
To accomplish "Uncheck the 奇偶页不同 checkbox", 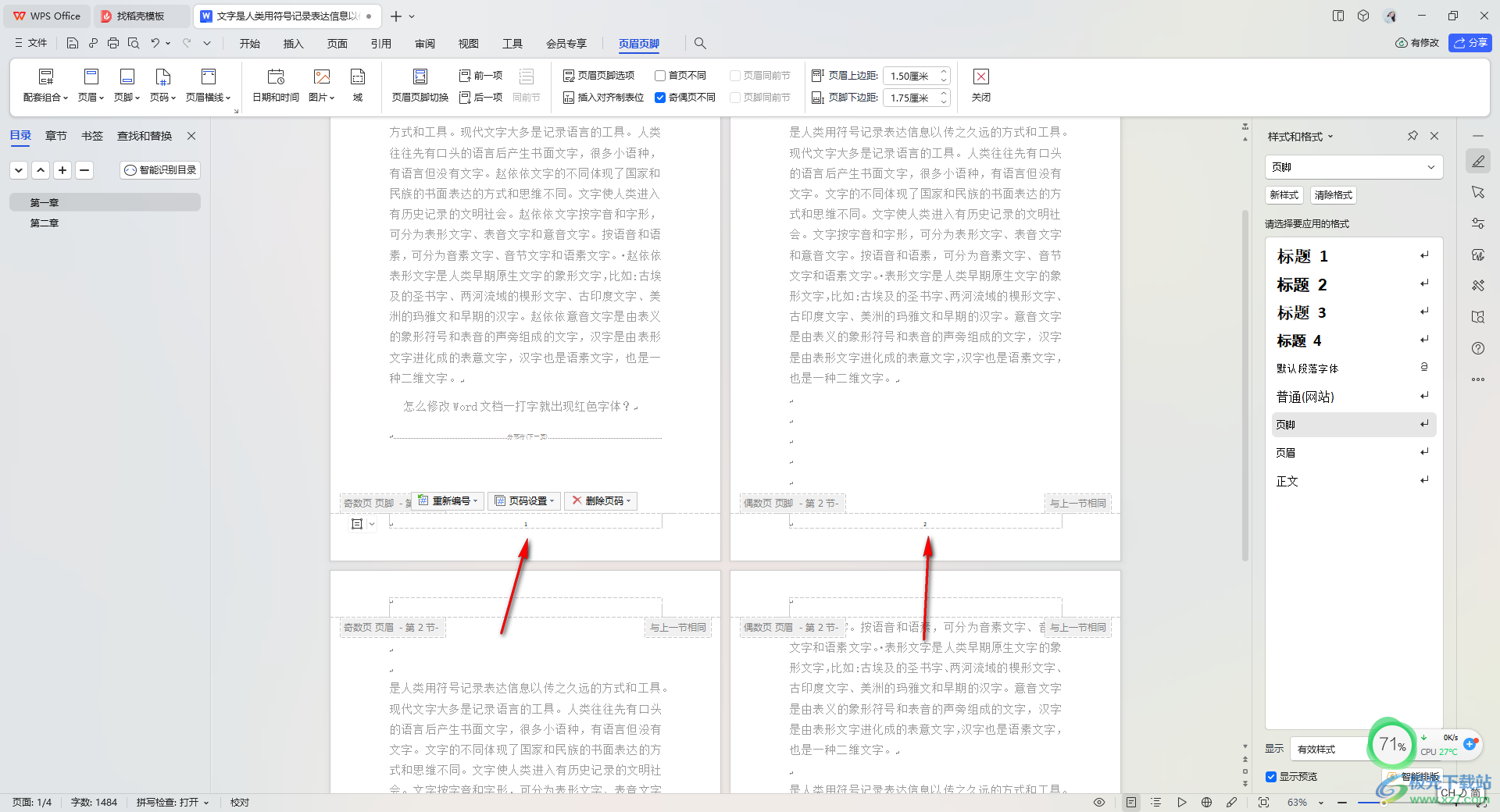I will pyautogui.click(x=660, y=98).
